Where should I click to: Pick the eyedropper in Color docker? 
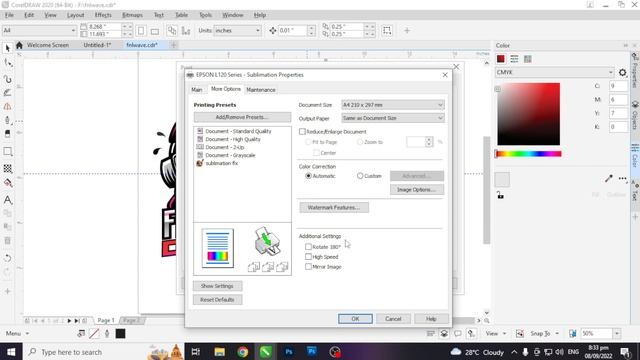pos(609,178)
